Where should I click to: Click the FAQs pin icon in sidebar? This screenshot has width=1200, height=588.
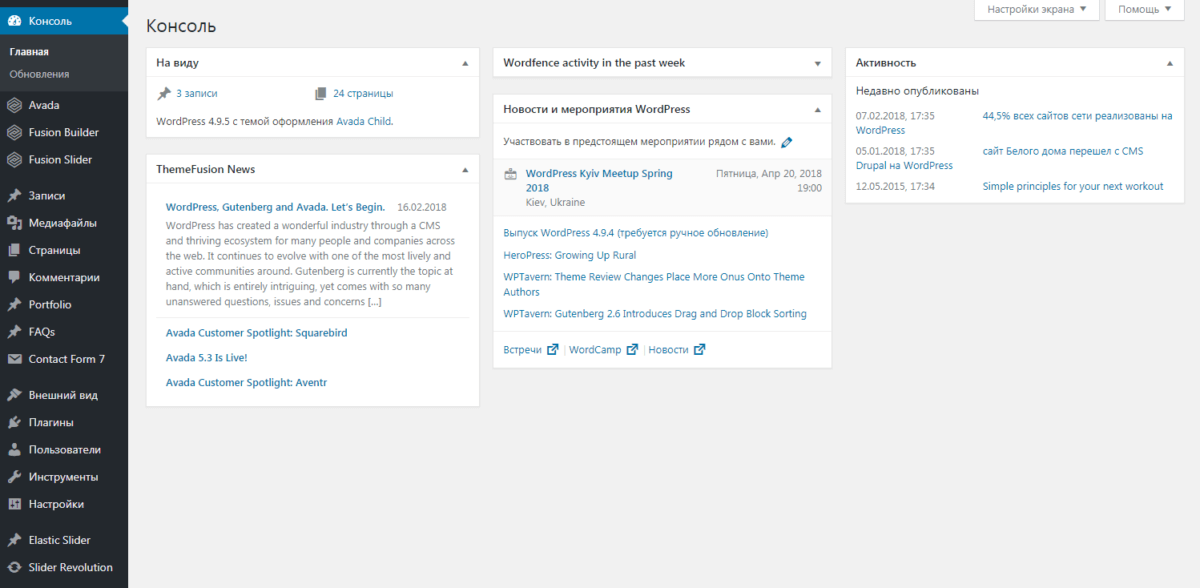(x=14, y=331)
